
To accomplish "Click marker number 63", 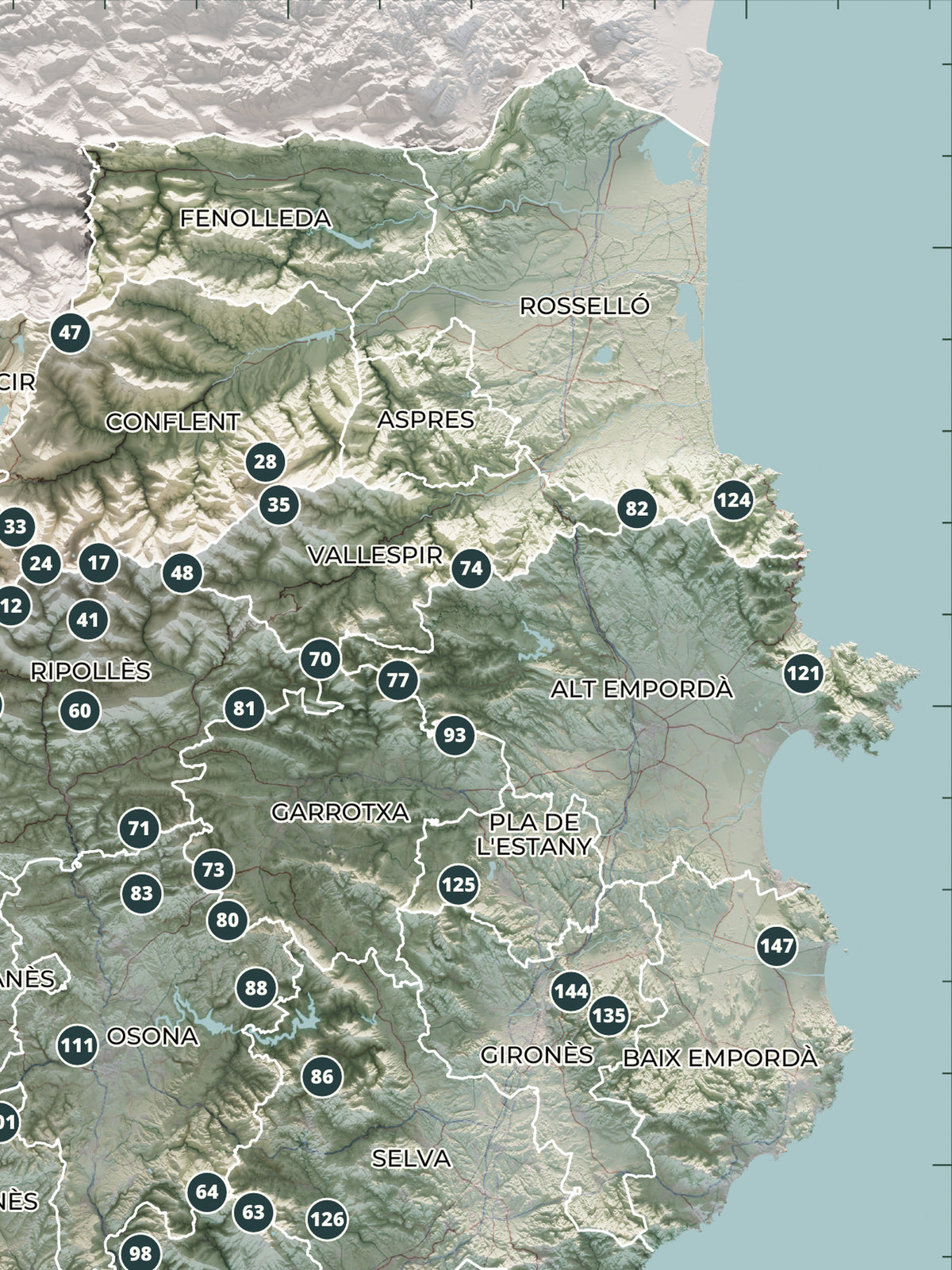I will click(254, 1212).
